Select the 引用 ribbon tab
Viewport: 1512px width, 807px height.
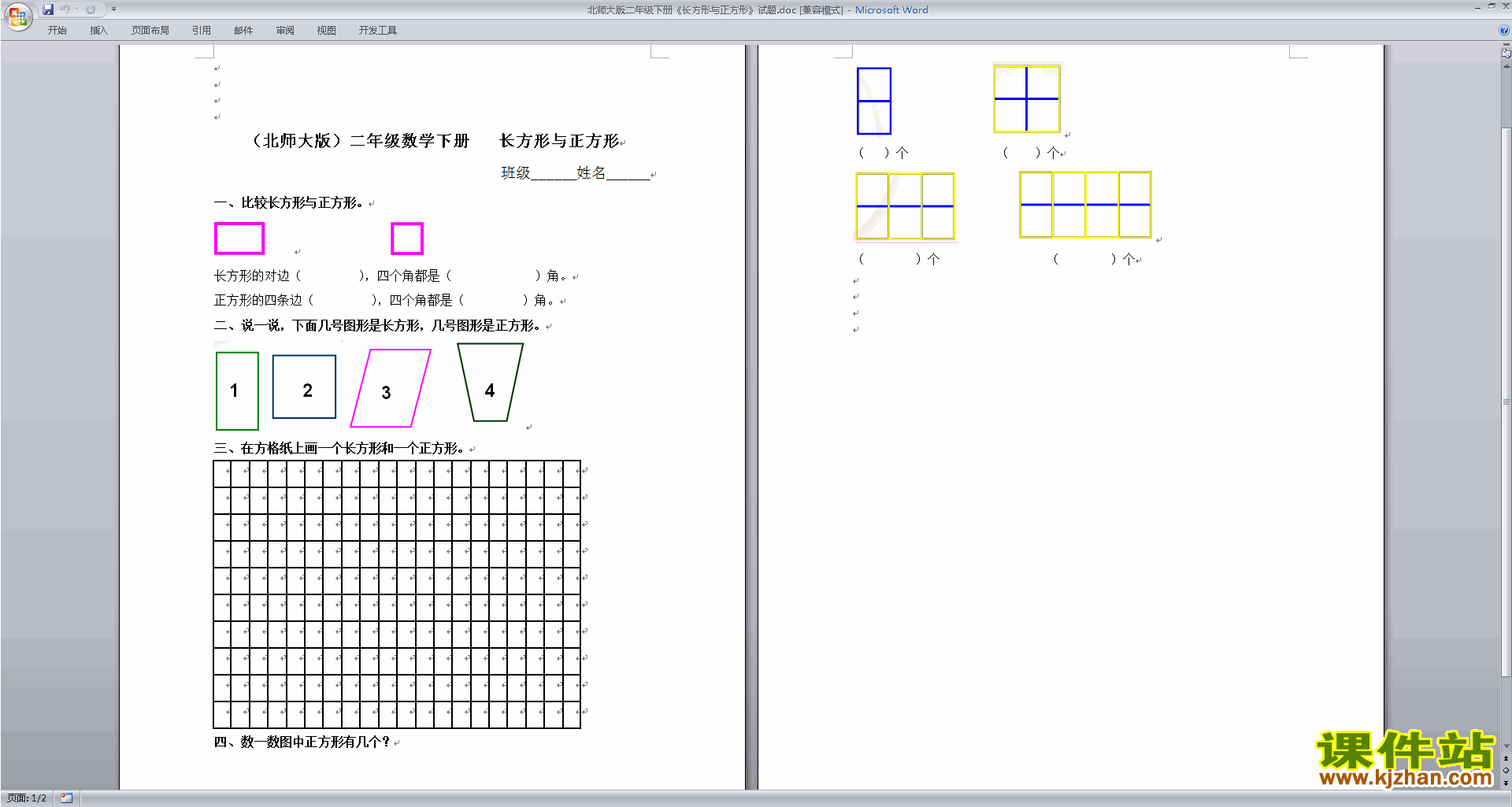pos(202,31)
